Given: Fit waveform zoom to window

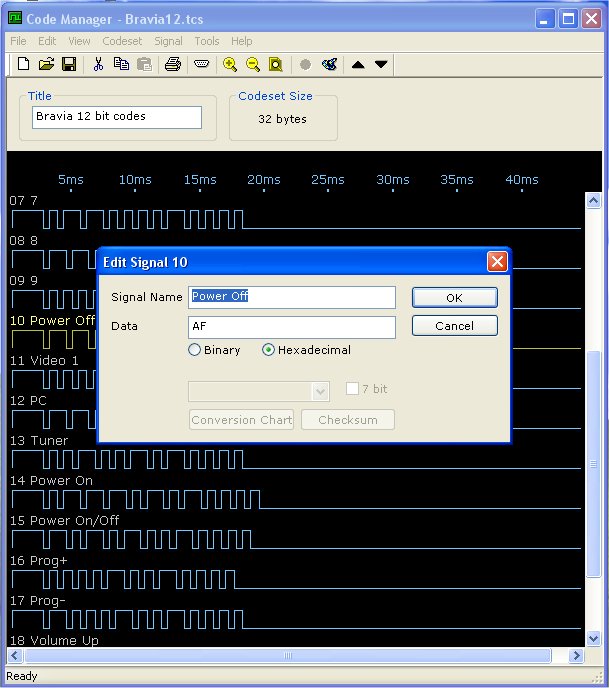Looking at the screenshot, I should tap(276, 64).
